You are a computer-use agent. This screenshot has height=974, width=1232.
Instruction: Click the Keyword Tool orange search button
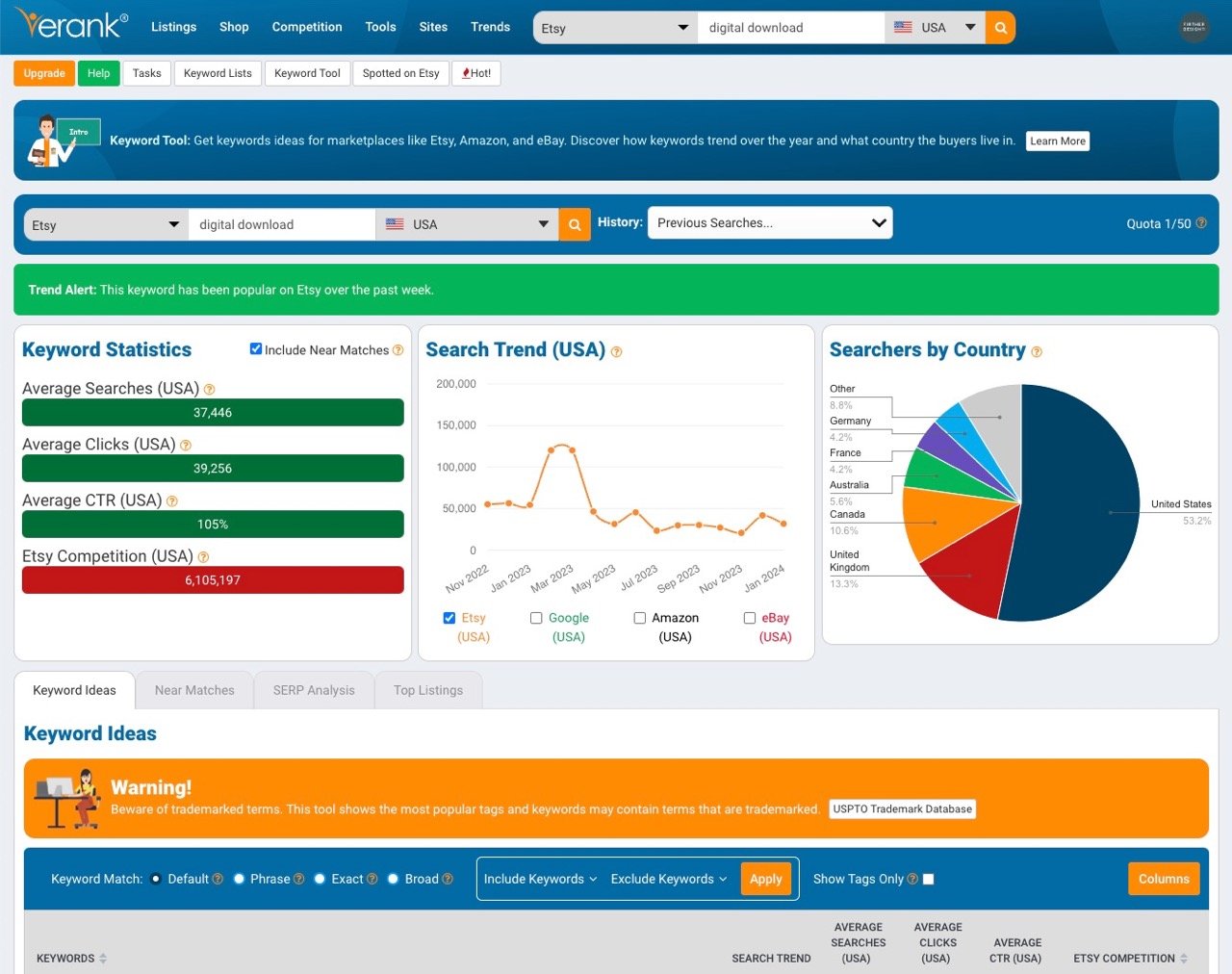point(575,224)
